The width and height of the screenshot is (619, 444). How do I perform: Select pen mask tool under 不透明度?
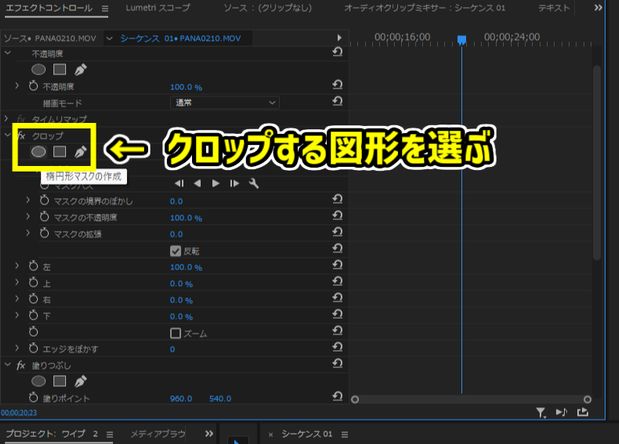coord(81,69)
